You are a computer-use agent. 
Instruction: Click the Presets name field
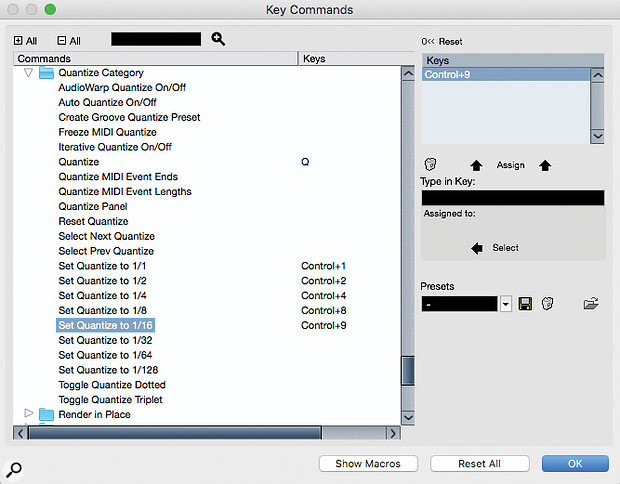pyautogui.click(x=459, y=304)
